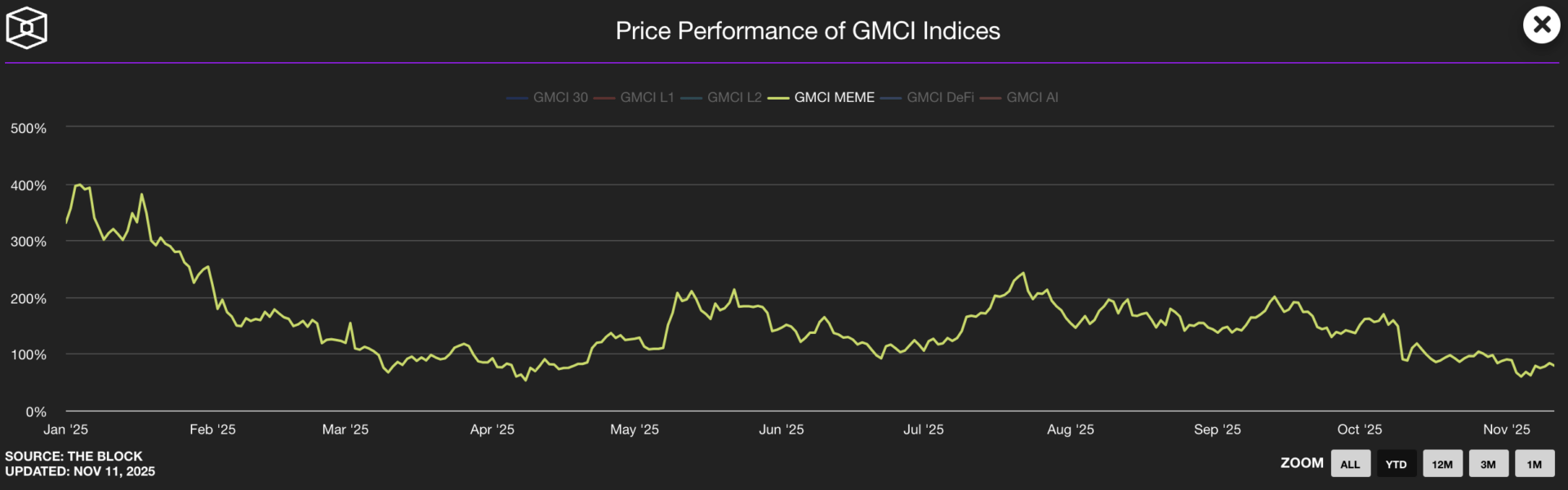Click the GMCI MEME yellow line swatch

coord(778,98)
